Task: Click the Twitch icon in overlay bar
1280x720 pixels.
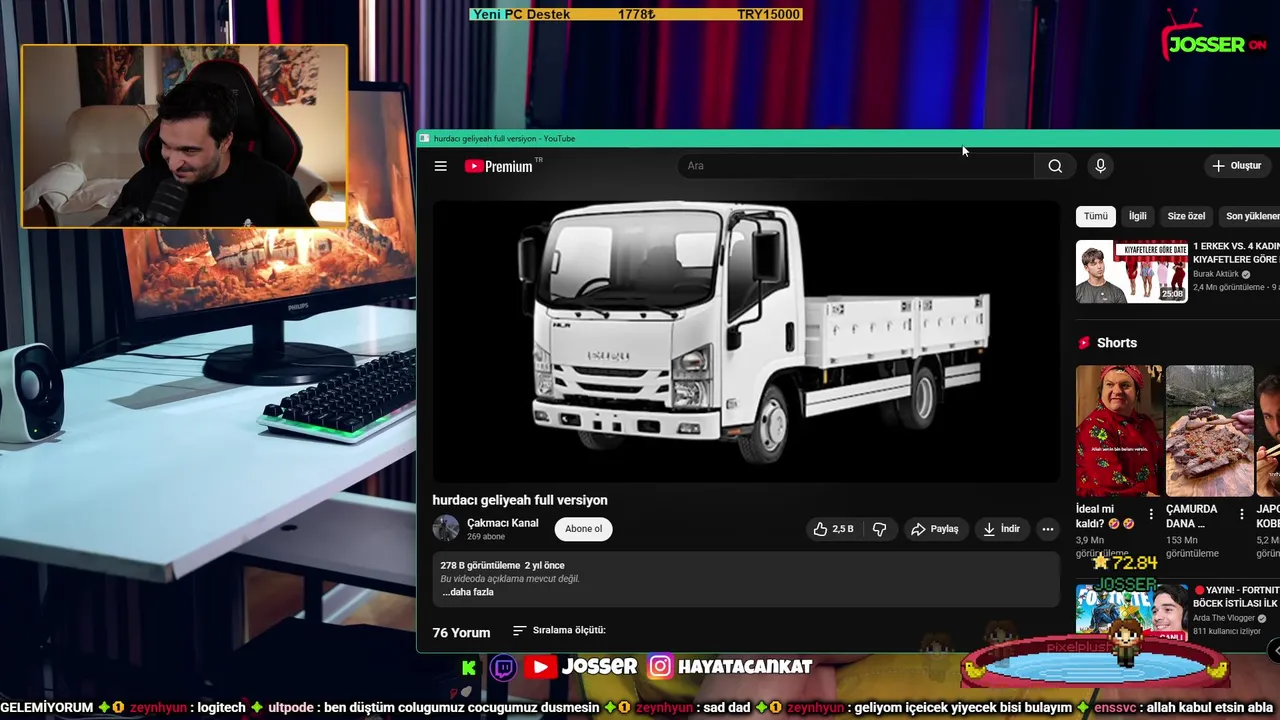Action: pos(503,667)
